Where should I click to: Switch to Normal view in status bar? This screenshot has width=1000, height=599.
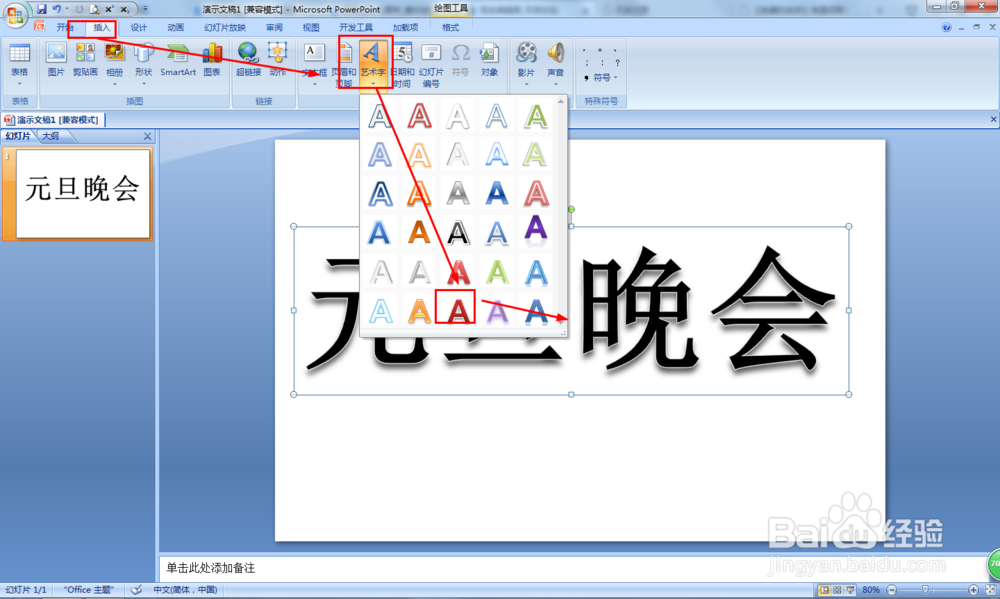[824, 590]
